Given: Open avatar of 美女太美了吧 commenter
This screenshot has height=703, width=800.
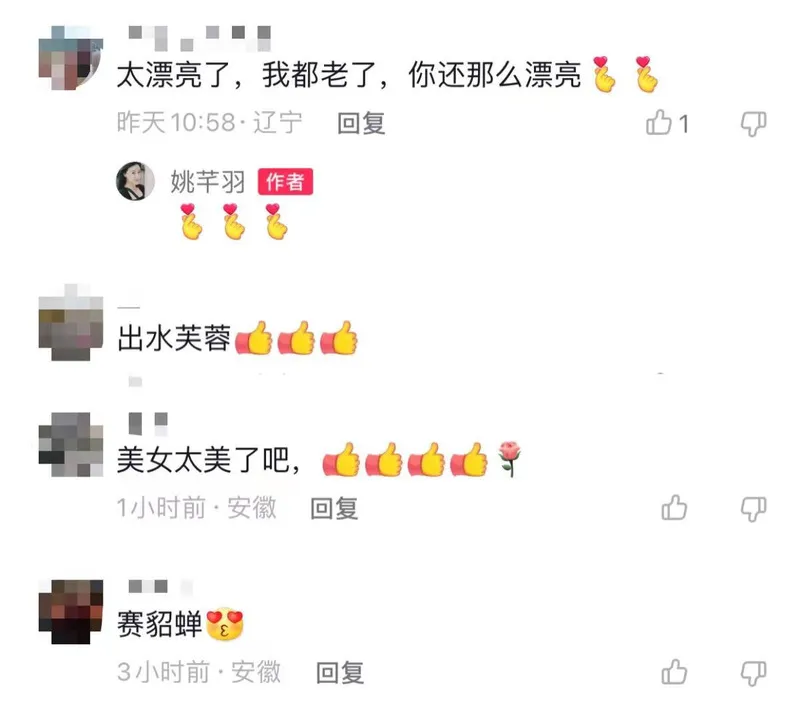Looking at the screenshot, I should (x=71, y=444).
